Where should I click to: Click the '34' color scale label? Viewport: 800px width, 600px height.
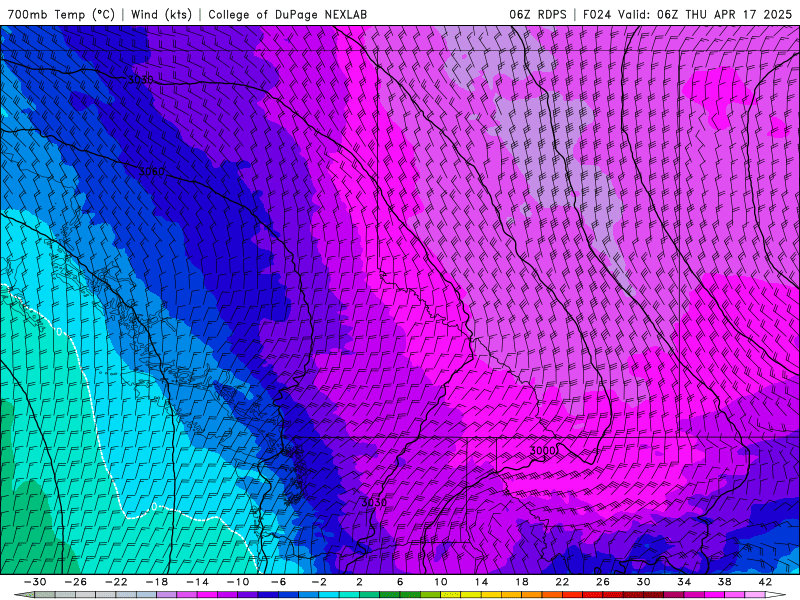coord(684,582)
